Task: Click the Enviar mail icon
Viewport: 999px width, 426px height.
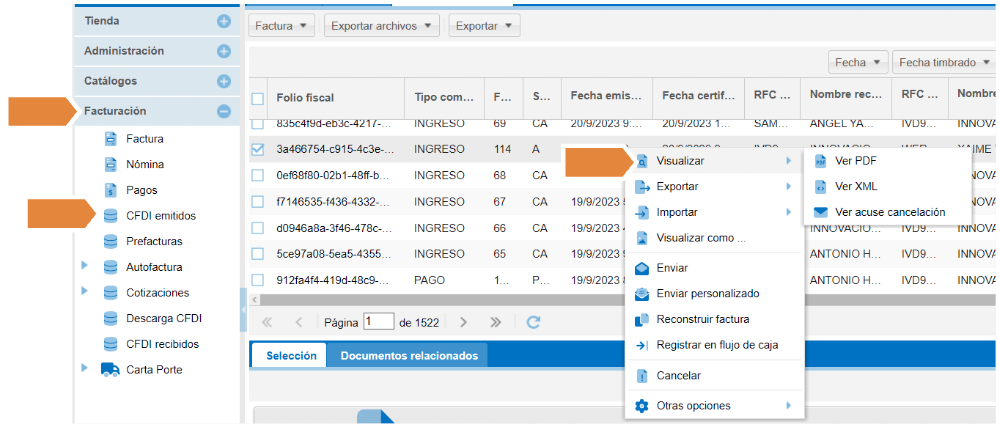Action: point(642,268)
